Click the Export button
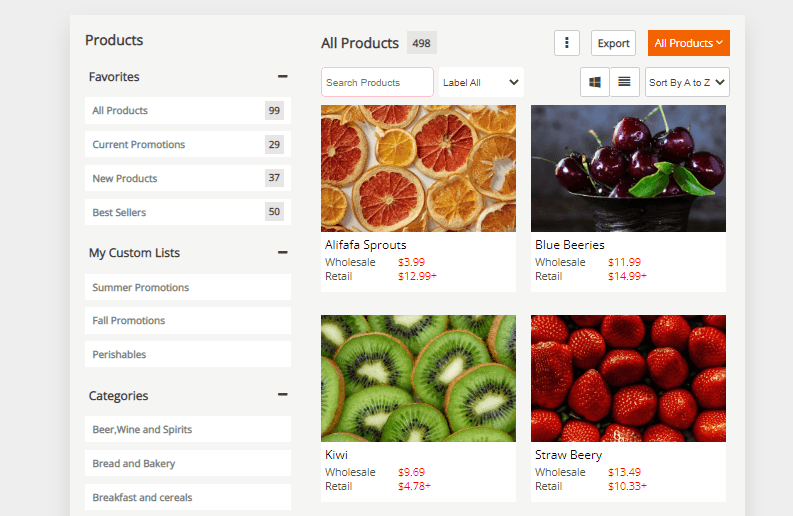Screen dimensions: 793x516 click(613, 43)
